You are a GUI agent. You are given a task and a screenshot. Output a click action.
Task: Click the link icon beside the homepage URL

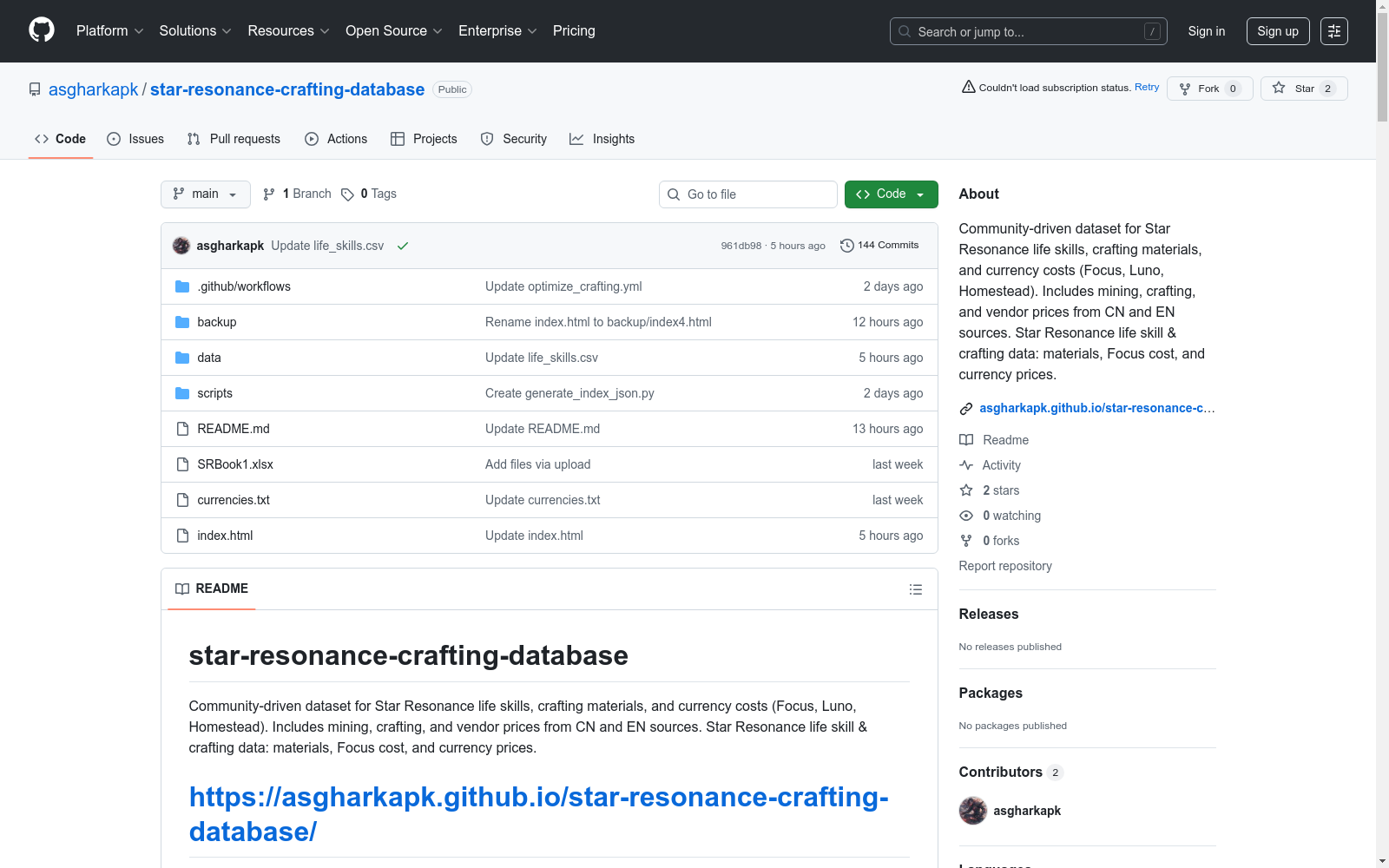966,409
